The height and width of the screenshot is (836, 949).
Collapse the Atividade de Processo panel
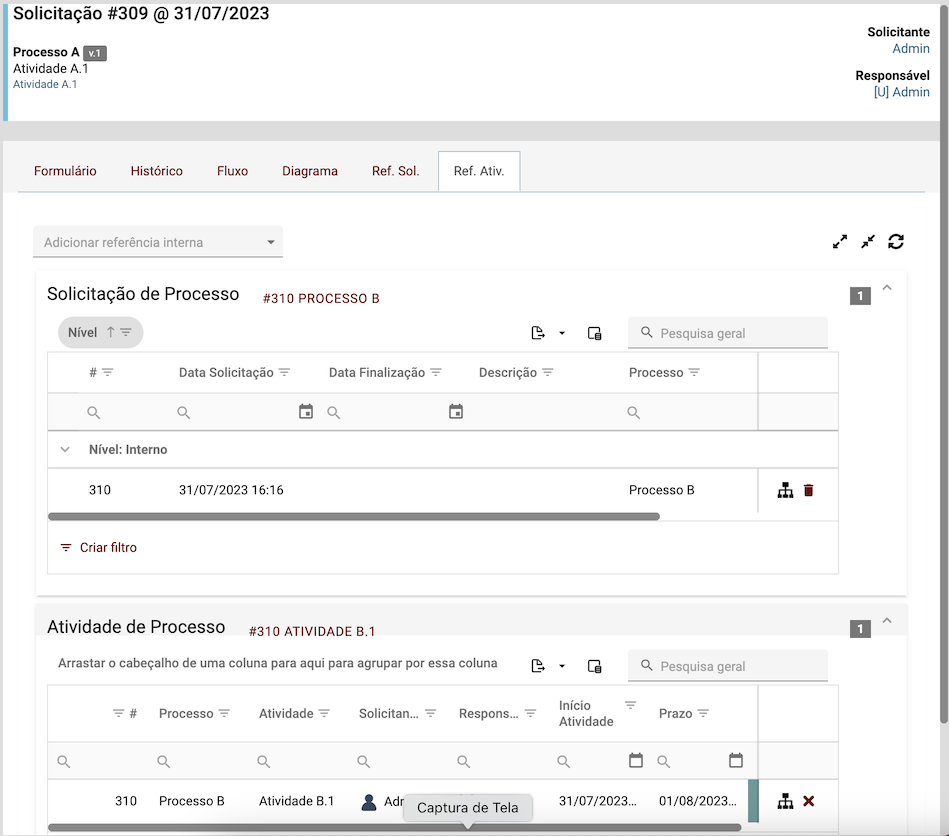point(887,622)
